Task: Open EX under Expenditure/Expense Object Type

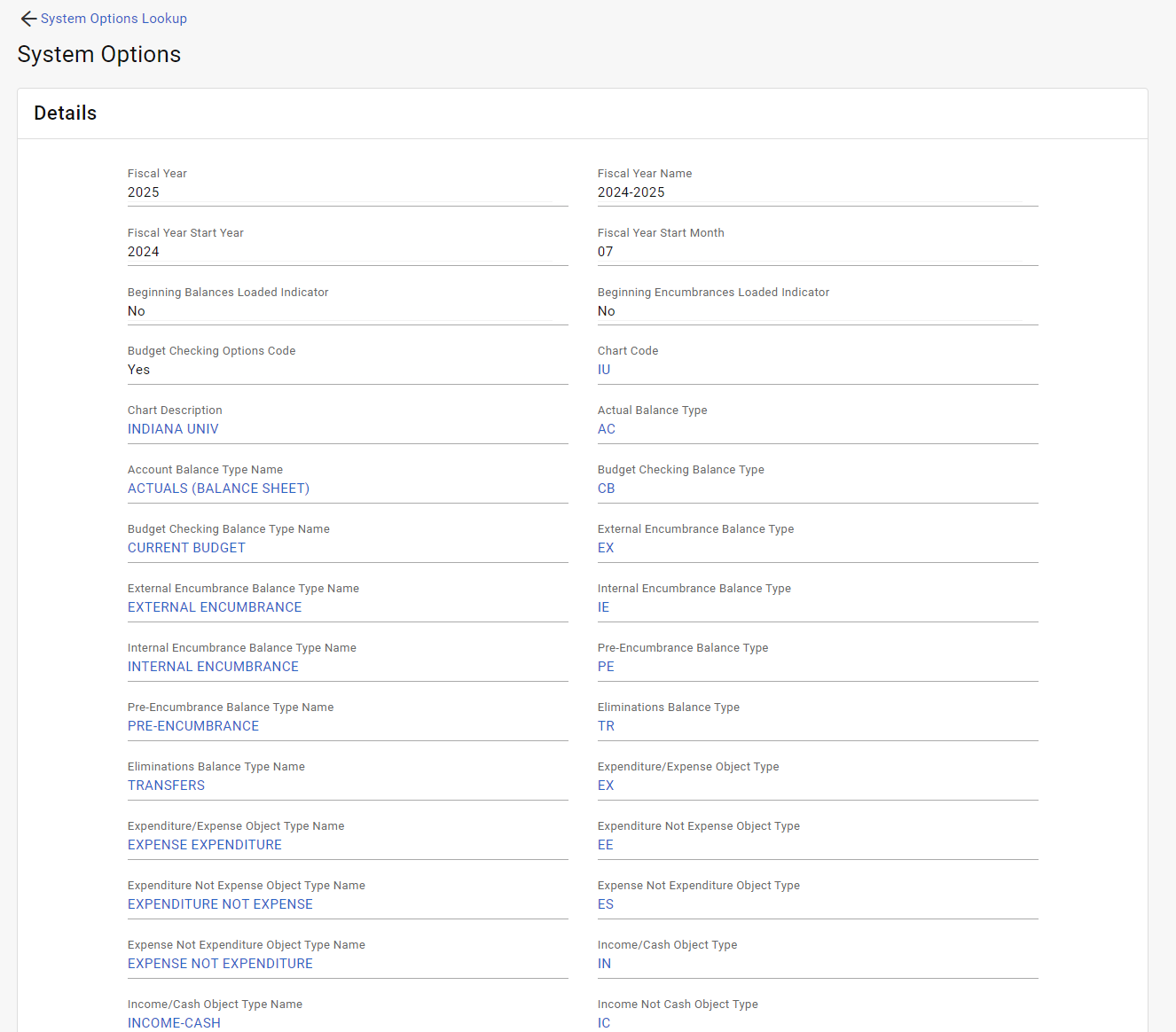Action: tap(606, 786)
